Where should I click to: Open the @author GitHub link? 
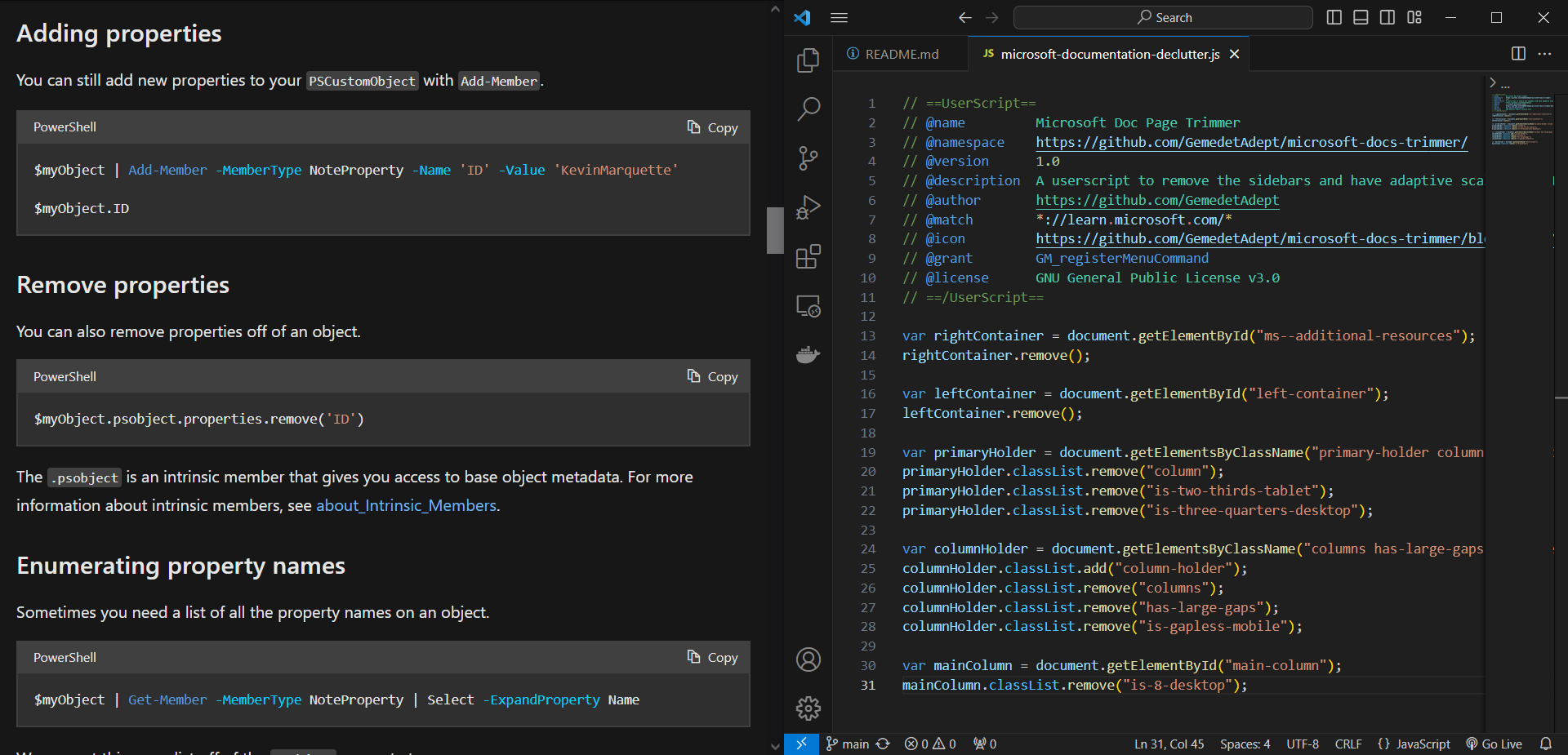[x=1157, y=200]
